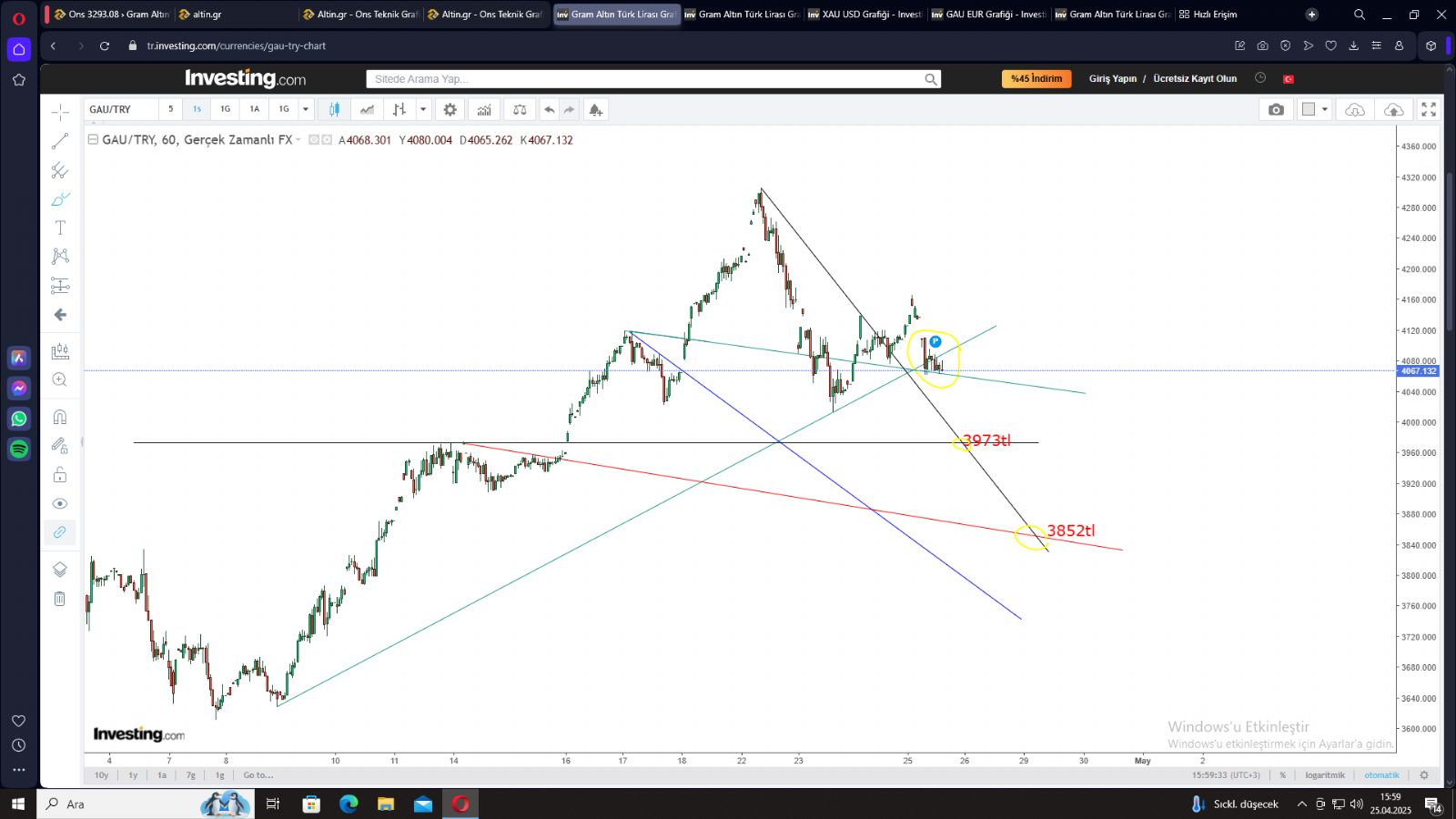Select the bar chart style icon
This screenshot has width=1456, height=819.
pos(399,109)
